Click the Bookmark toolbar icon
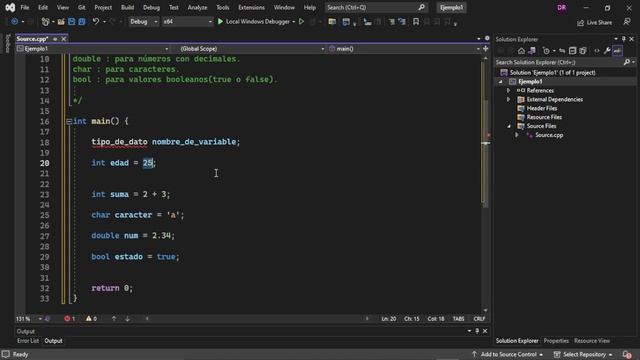This screenshot has width=640, height=360. click(416, 22)
